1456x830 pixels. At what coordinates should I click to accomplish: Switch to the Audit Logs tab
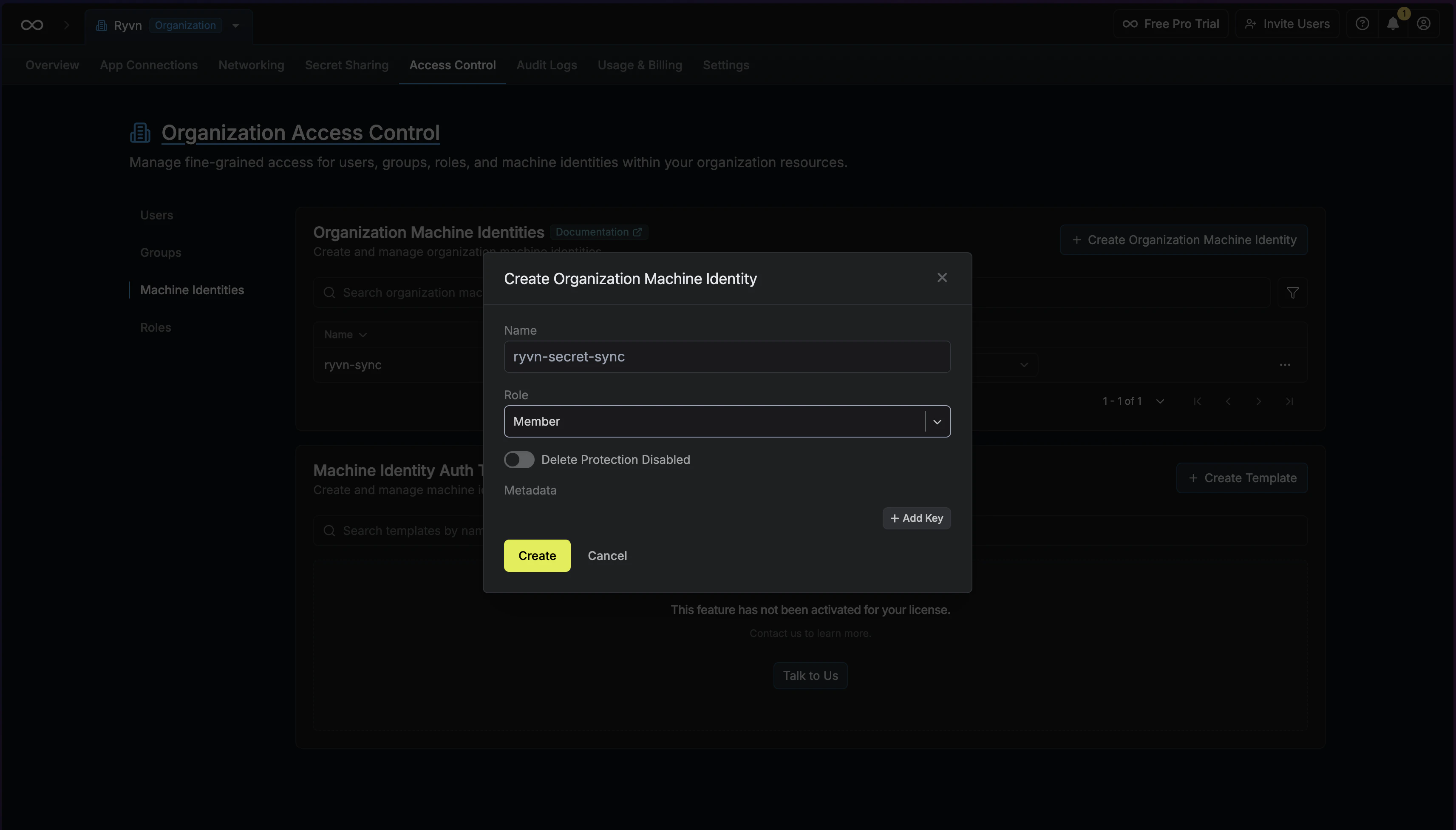click(x=546, y=65)
